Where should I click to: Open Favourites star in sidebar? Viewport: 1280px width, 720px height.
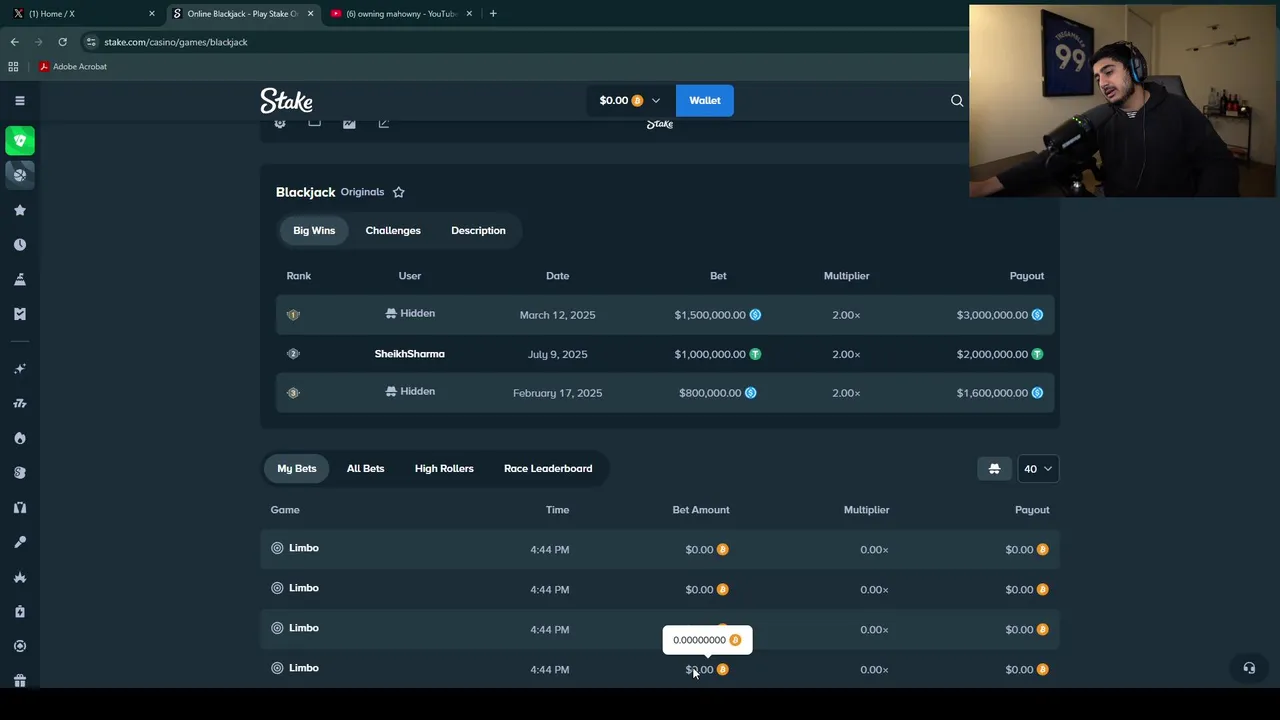click(19, 210)
